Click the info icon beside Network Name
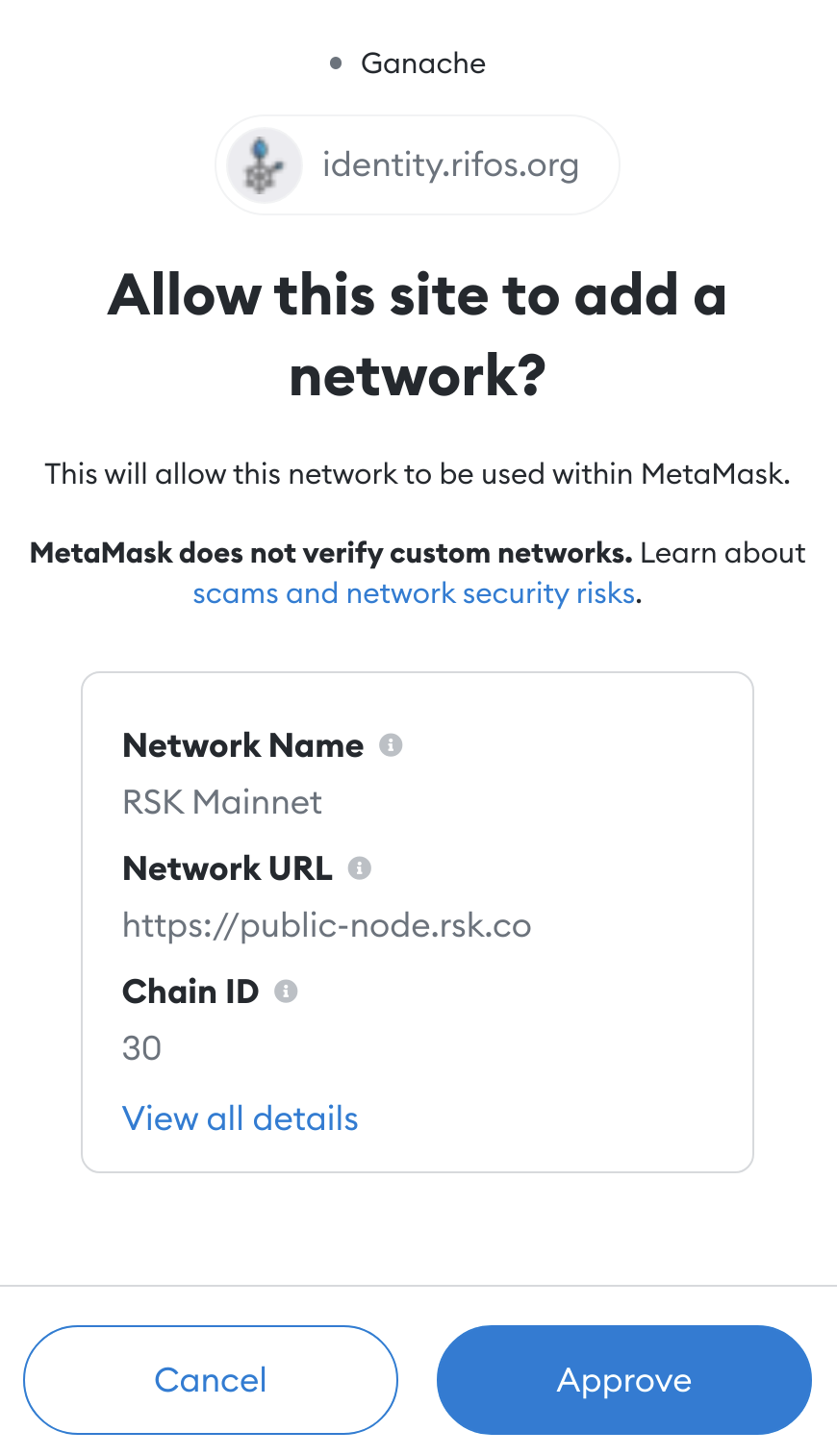Screen dimensions: 837x1456 click(x=391, y=745)
